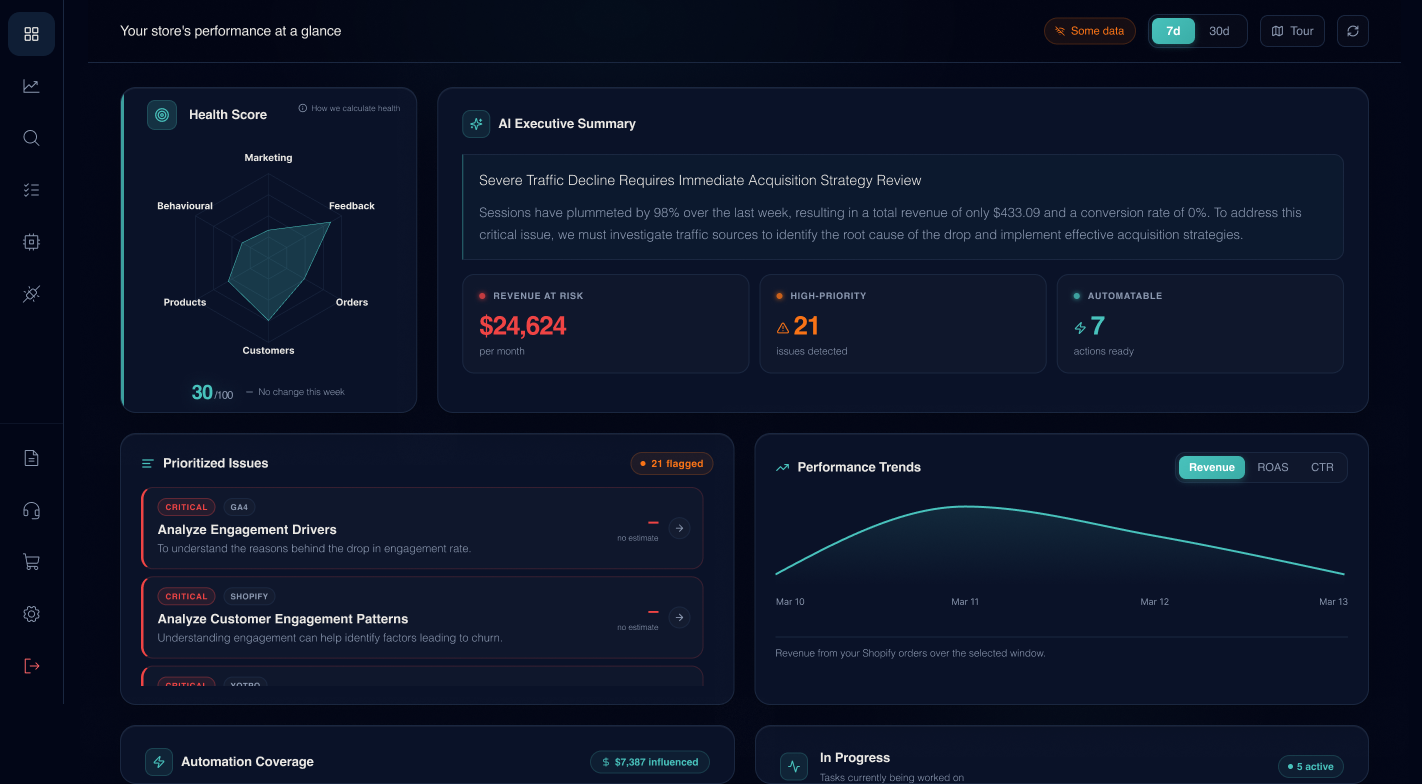Open the automation chip sidebar icon

coord(31,242)
